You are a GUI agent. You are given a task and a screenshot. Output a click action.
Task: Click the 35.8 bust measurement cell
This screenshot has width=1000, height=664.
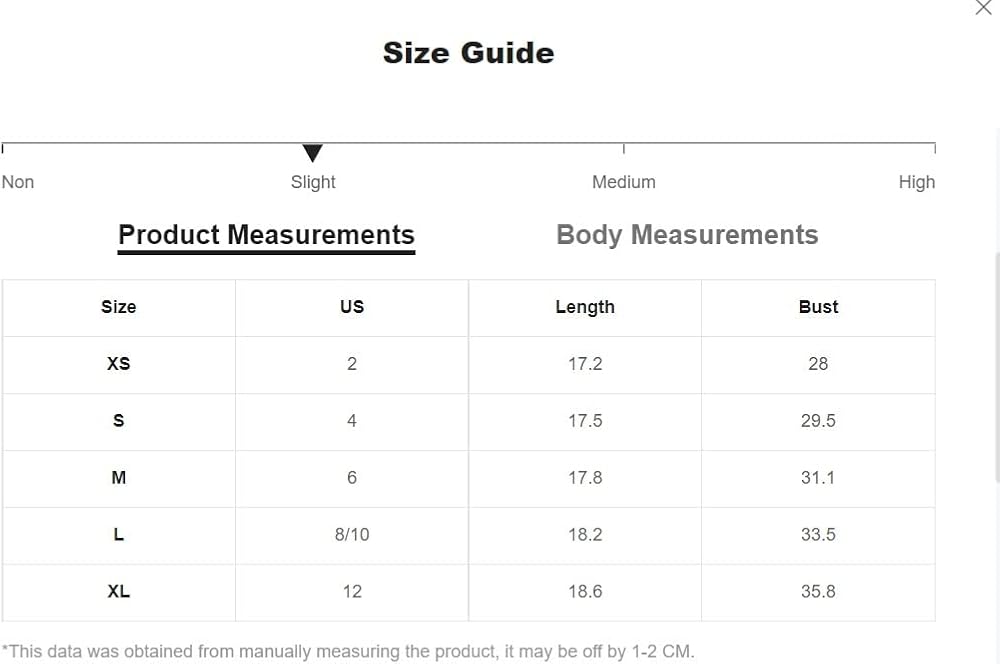(x=818, y=592)
